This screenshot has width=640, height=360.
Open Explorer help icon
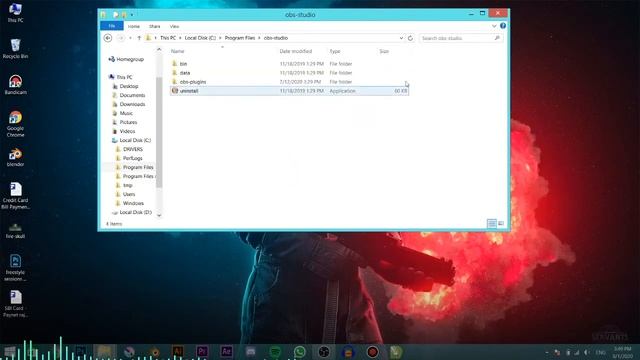[503, 26]
